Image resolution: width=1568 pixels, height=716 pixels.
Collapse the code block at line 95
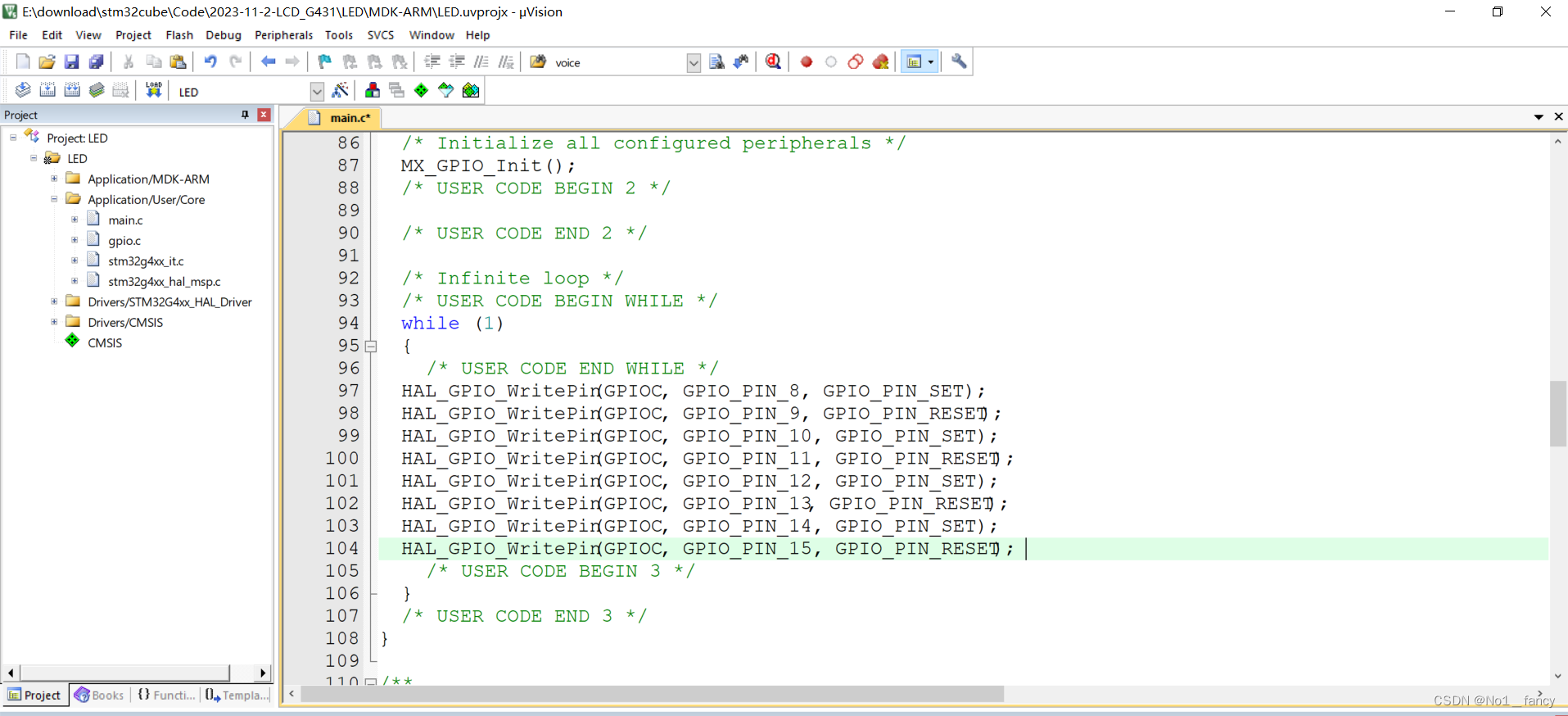pyautogui.click(x=371, y=346)
